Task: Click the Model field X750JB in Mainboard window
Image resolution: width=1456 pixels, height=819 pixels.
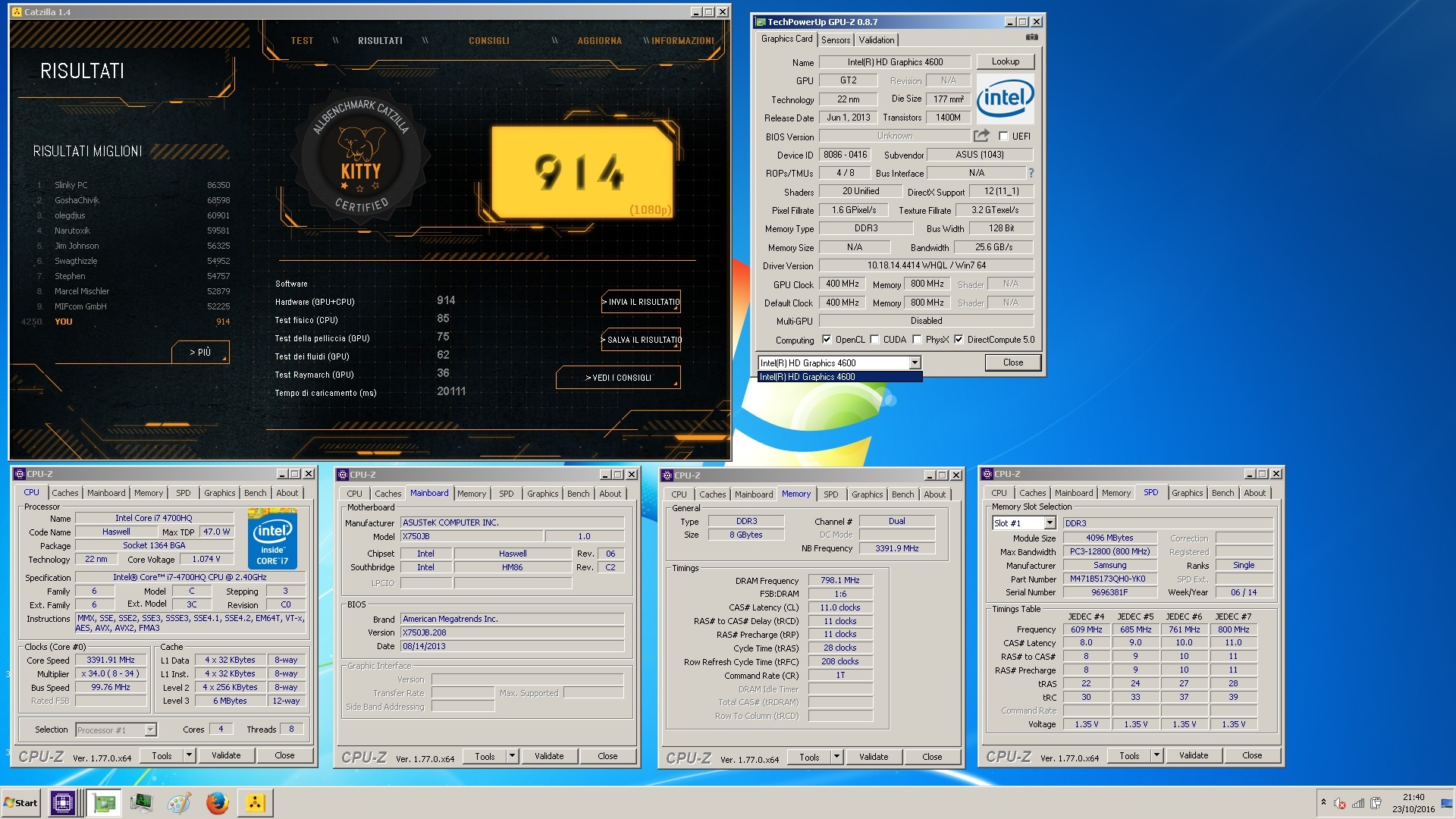Action: [x=471, y=536]
